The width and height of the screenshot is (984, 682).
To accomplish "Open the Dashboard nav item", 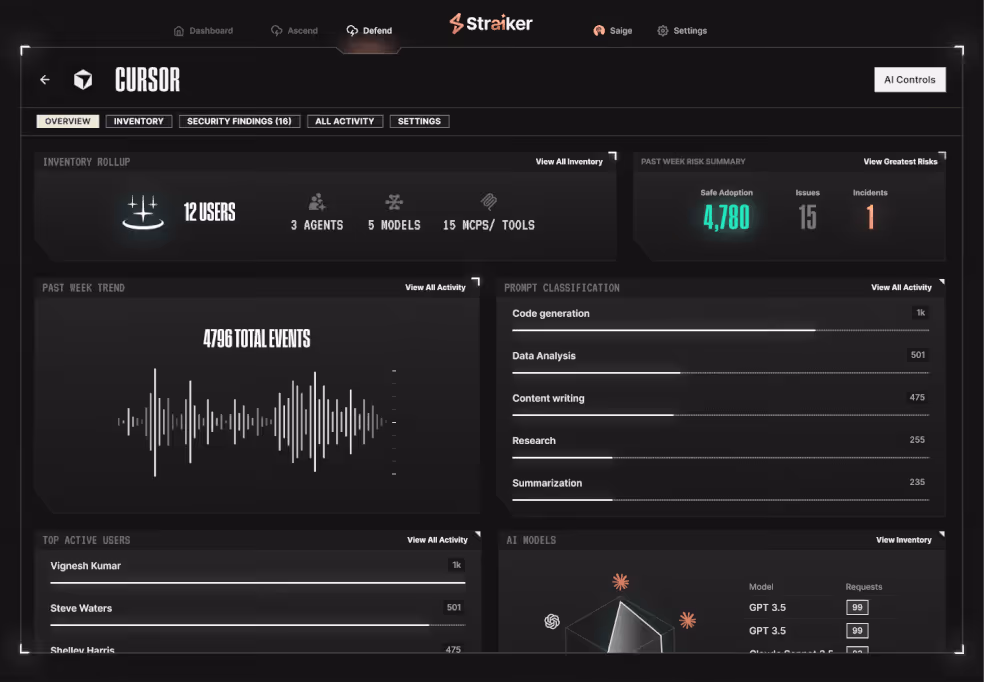I will pos(203,31).
